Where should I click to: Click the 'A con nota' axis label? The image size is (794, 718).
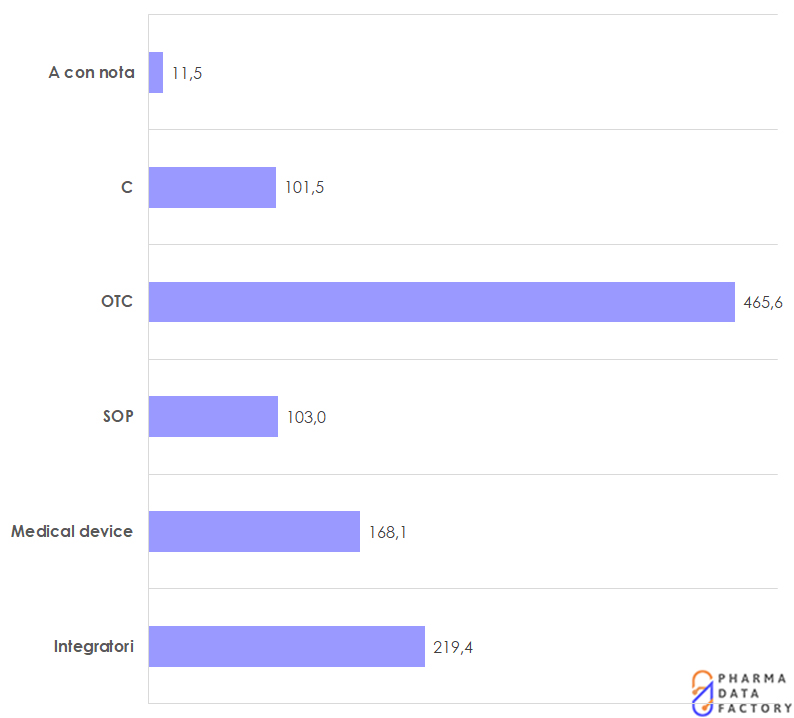pyautogui.click(x=91, y=73)
